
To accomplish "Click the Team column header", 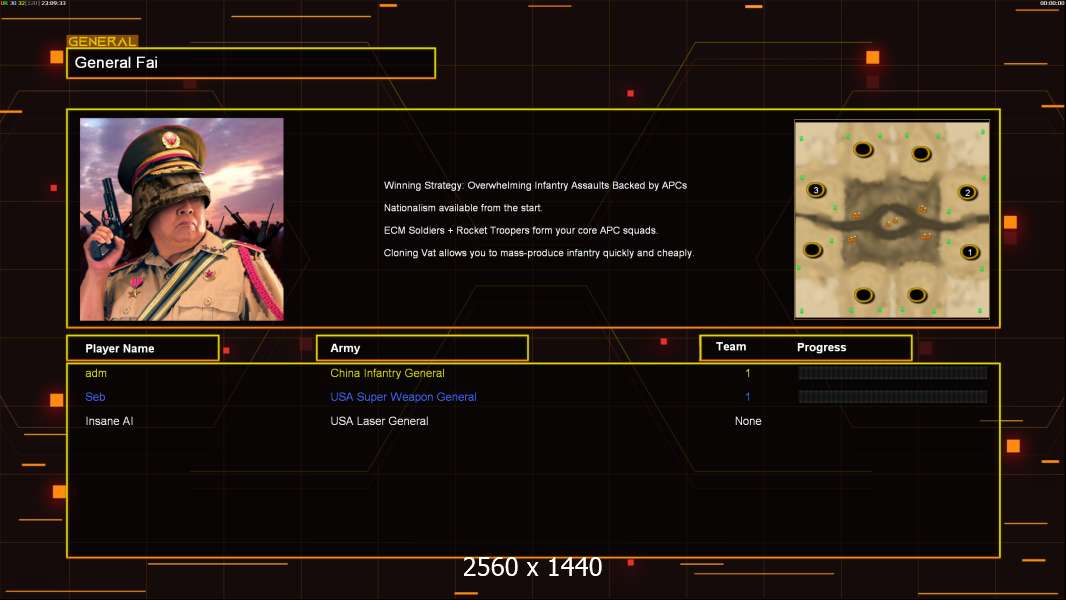I will click(x=731, y=347).
